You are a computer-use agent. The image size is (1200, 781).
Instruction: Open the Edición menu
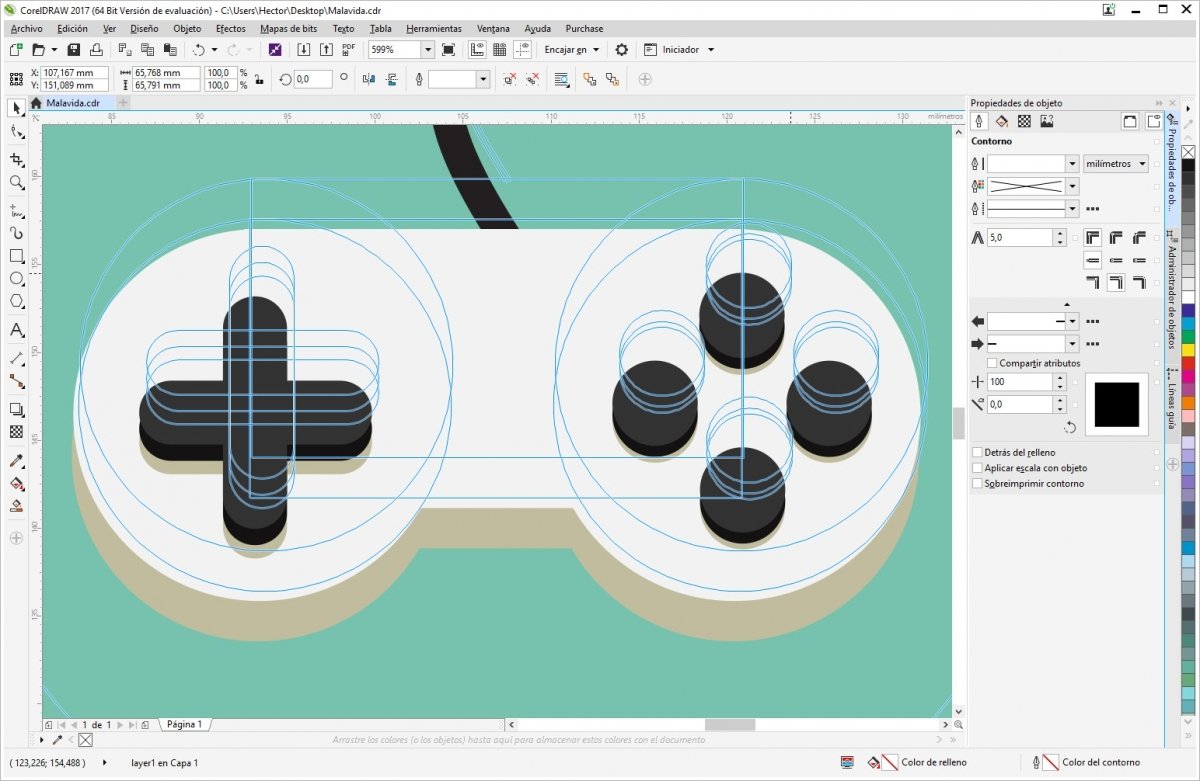click(x=73, y=29)
